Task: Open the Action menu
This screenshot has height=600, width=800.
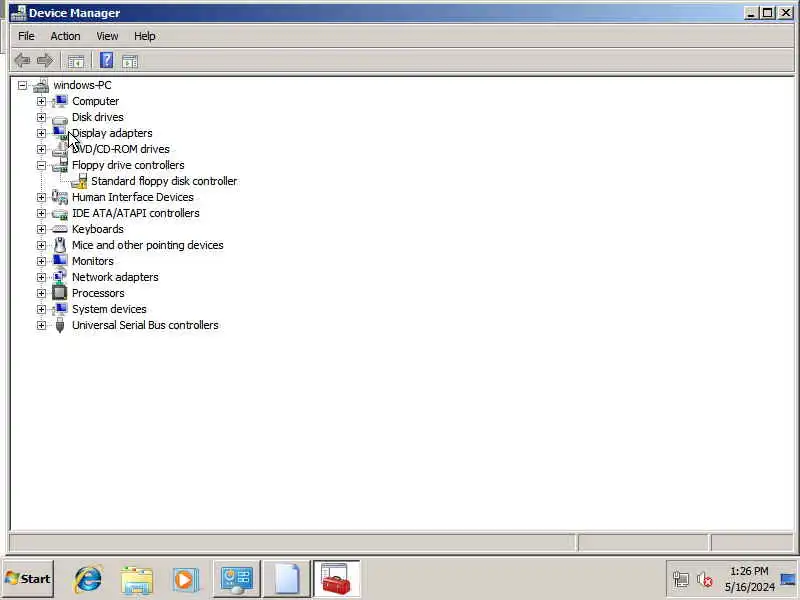Action: 65,36
